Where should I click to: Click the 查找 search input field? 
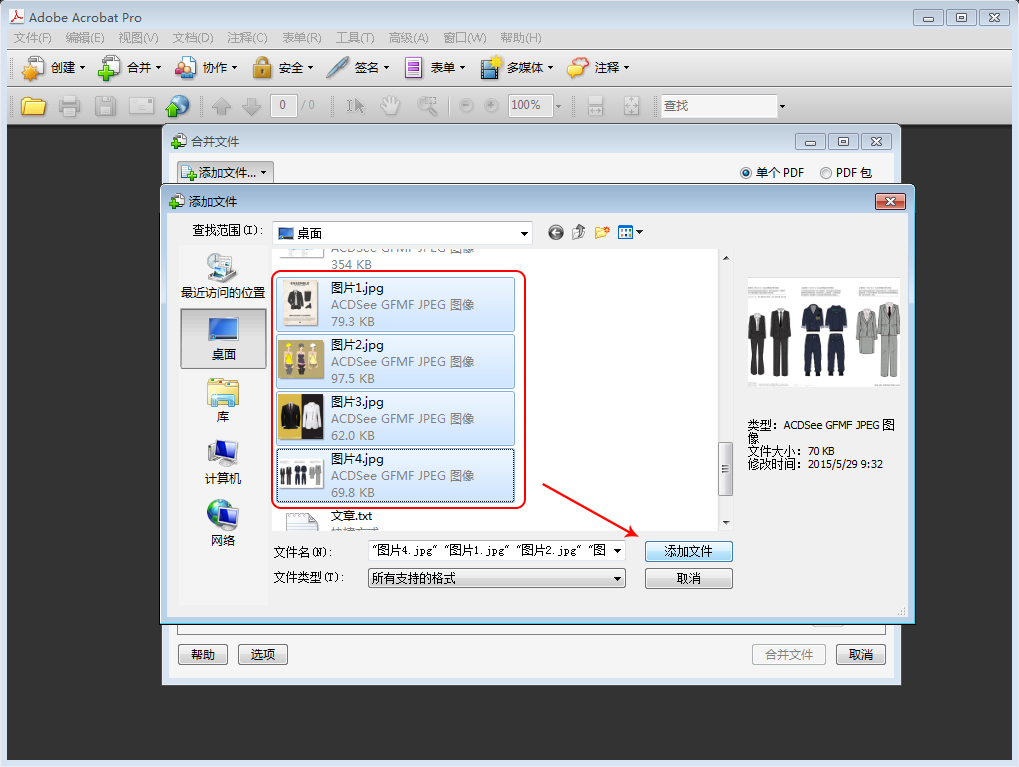tap(719, 106)
